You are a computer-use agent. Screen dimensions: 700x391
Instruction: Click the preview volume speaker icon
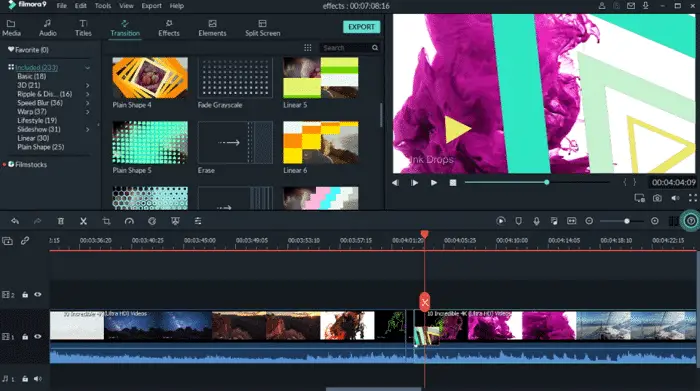click(675, 198)
